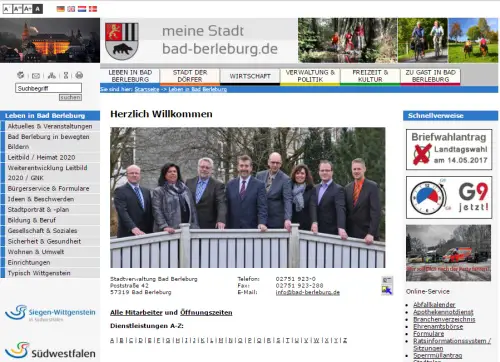Open Stadt der Dörfer menu
The image size is (500, 362).
click(190, 76)
